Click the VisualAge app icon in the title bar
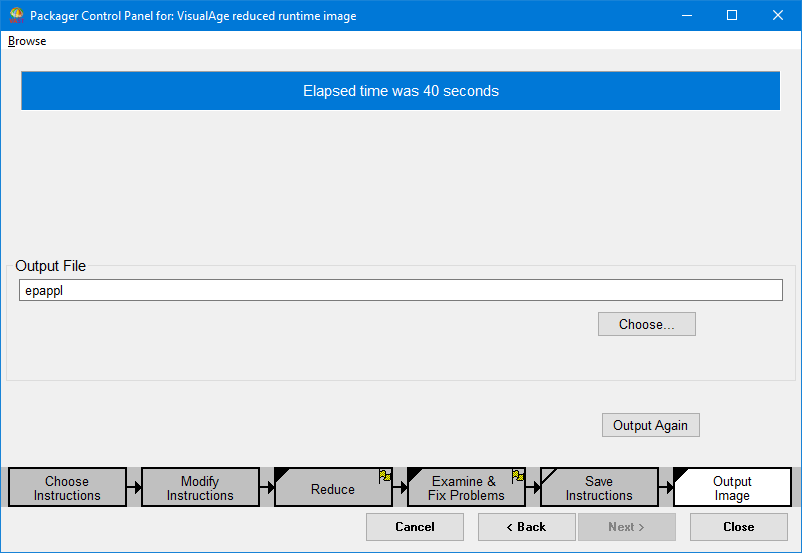 coord(16,16)
